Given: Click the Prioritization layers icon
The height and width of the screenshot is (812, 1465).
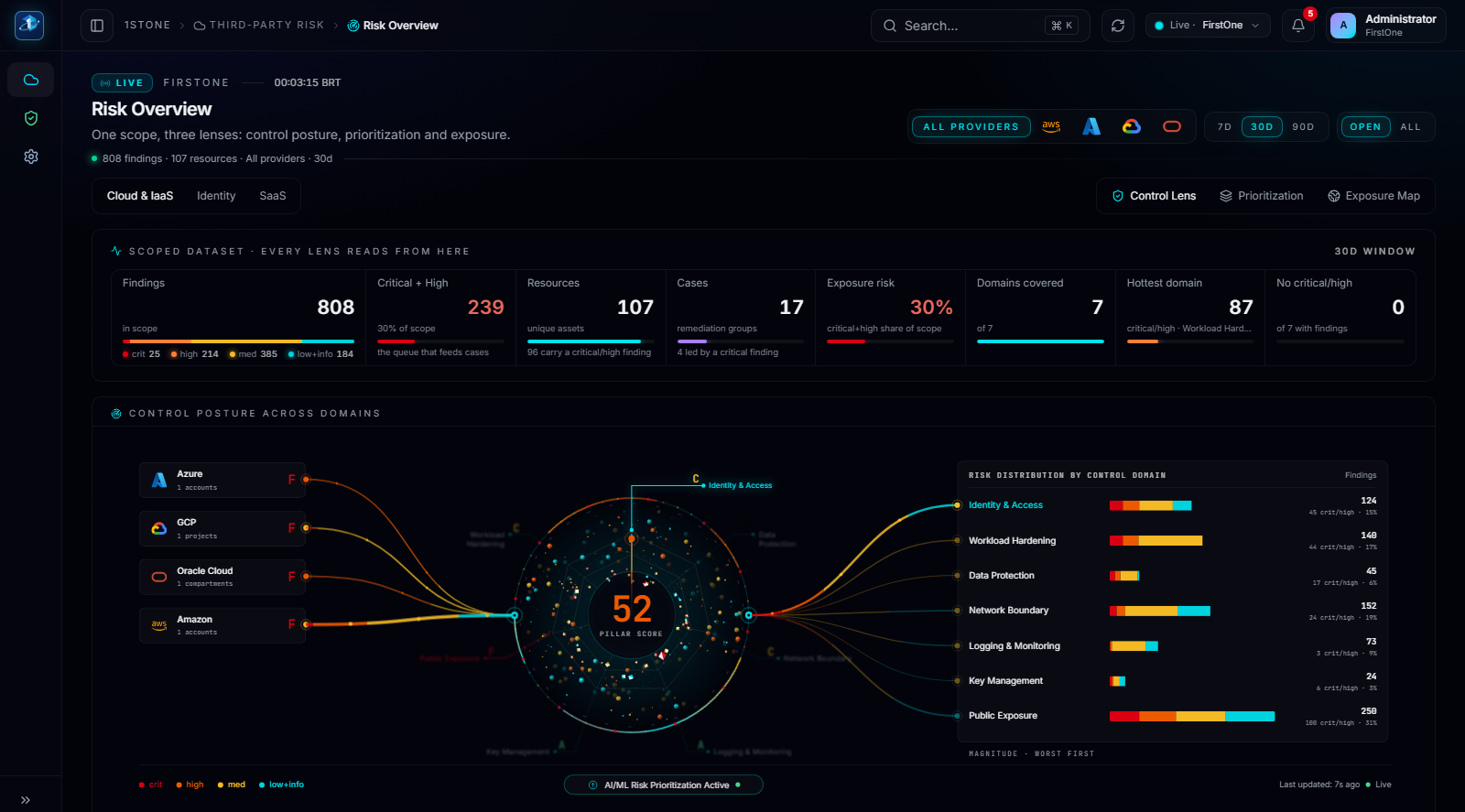Looking at the screenshot, I should (x=1226, y=196).
